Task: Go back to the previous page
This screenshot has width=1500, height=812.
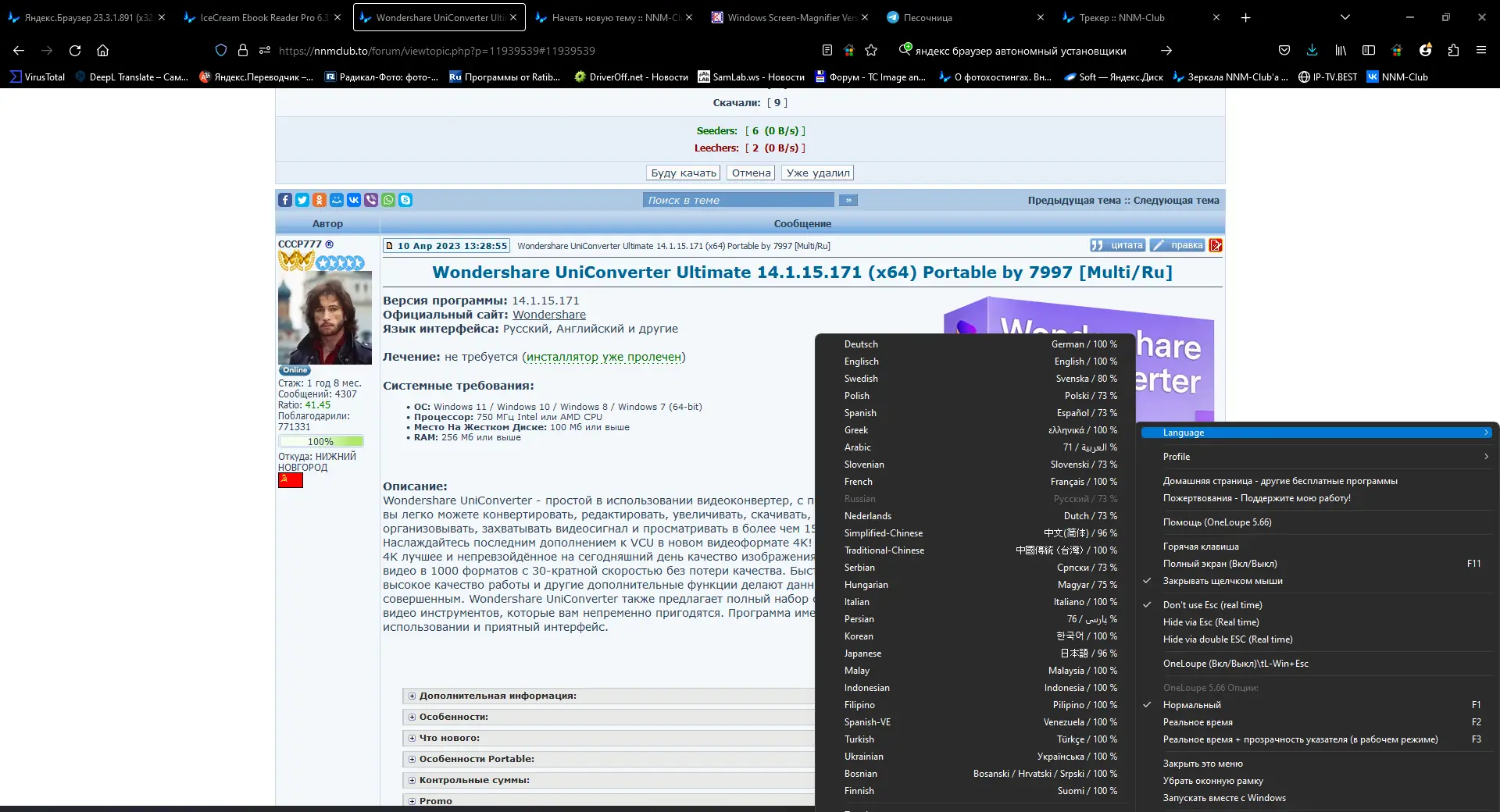Action: point(19,50)
